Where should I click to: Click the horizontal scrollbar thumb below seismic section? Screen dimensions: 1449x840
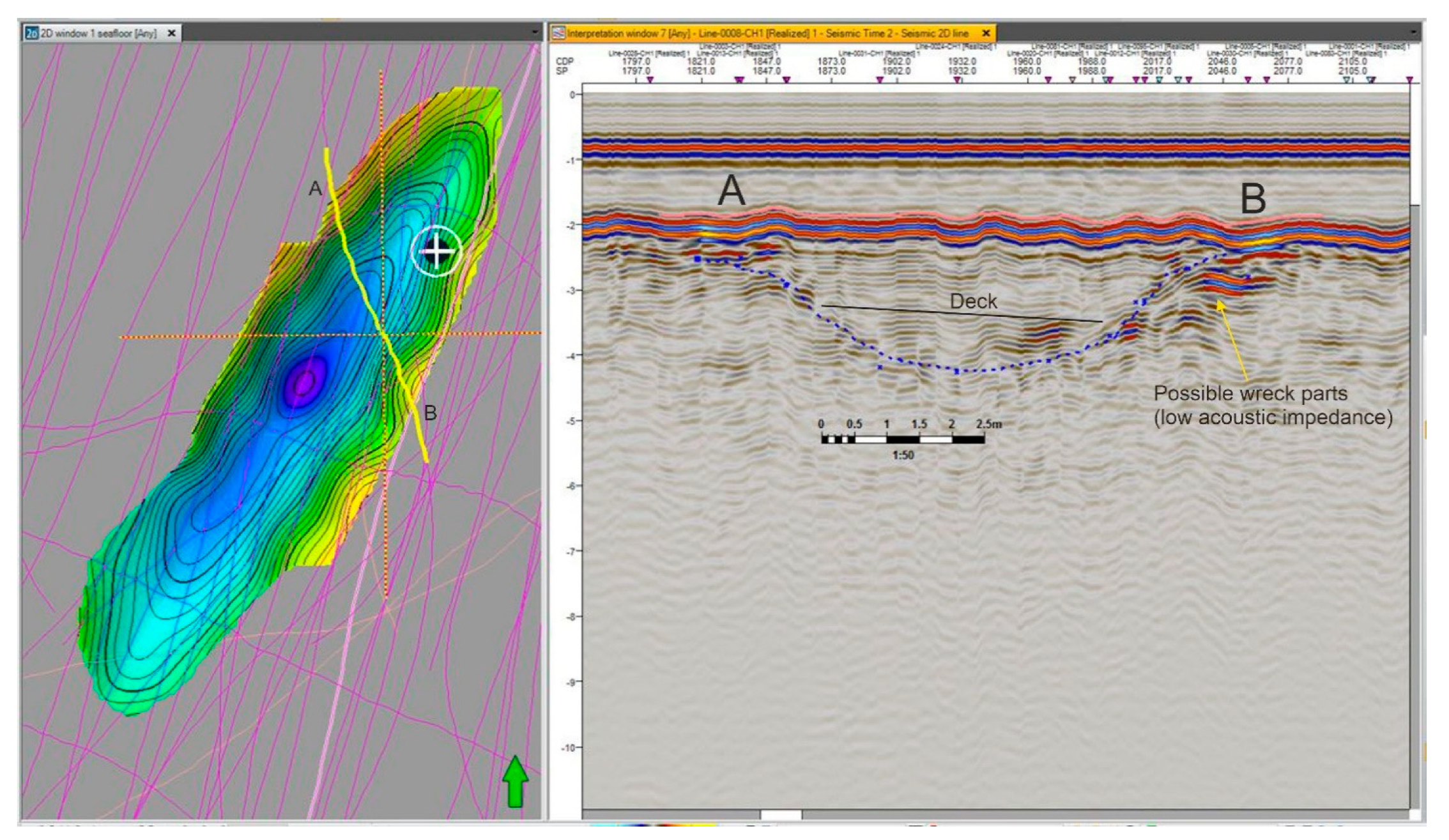781,814
